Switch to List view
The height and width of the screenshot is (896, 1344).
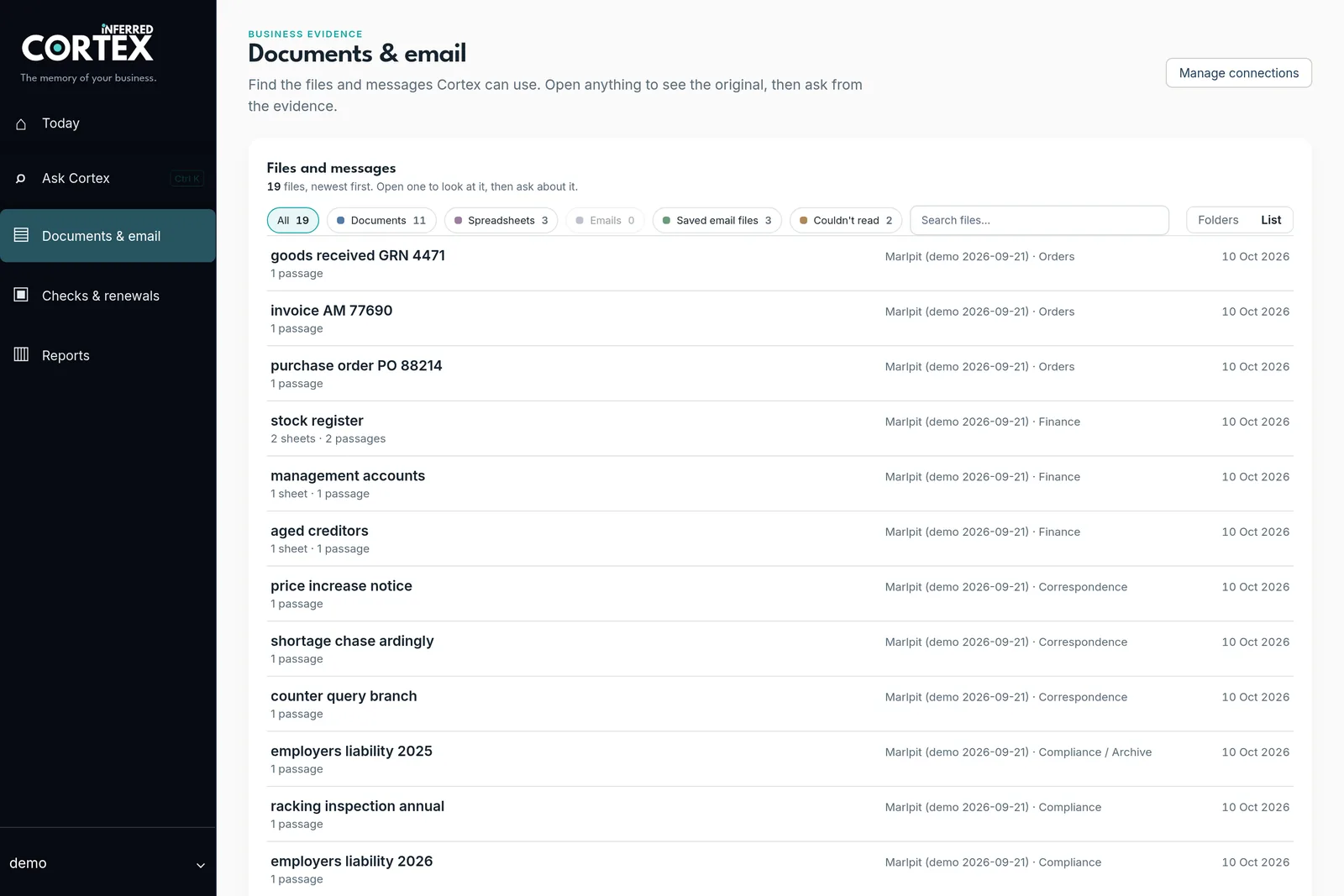pos(1271,220)
